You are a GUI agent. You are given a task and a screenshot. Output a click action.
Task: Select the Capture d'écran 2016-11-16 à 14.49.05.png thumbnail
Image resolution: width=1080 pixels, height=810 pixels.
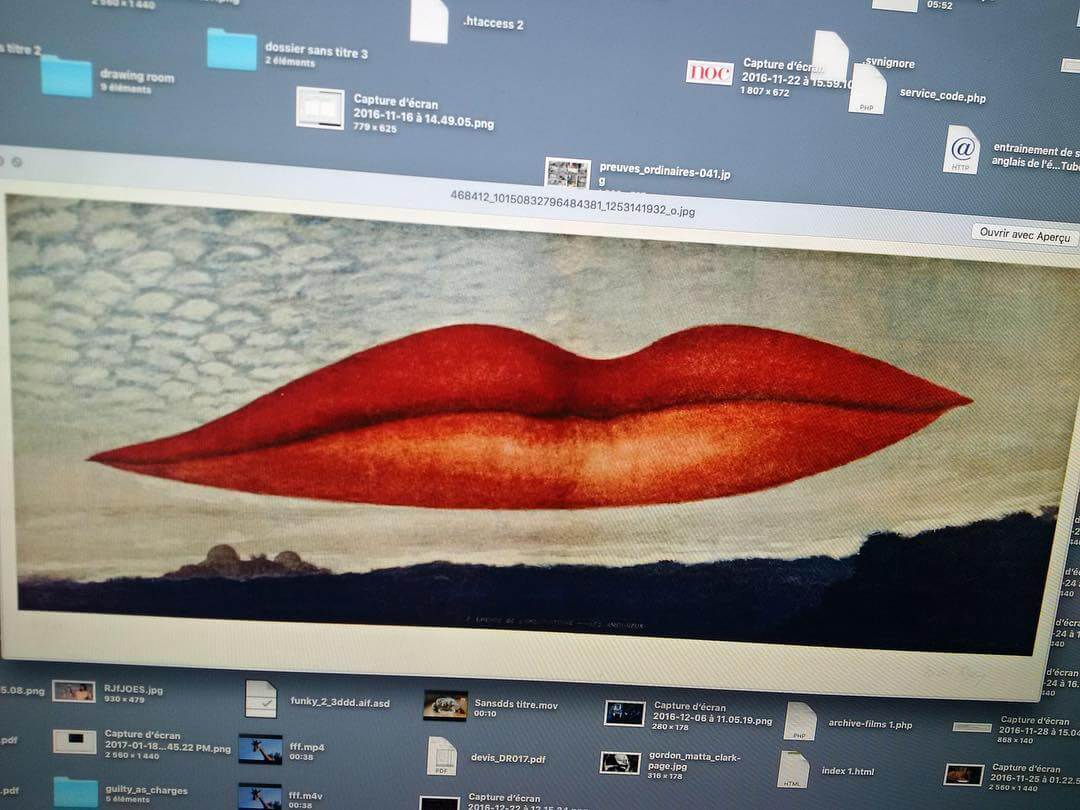(320, 108)
